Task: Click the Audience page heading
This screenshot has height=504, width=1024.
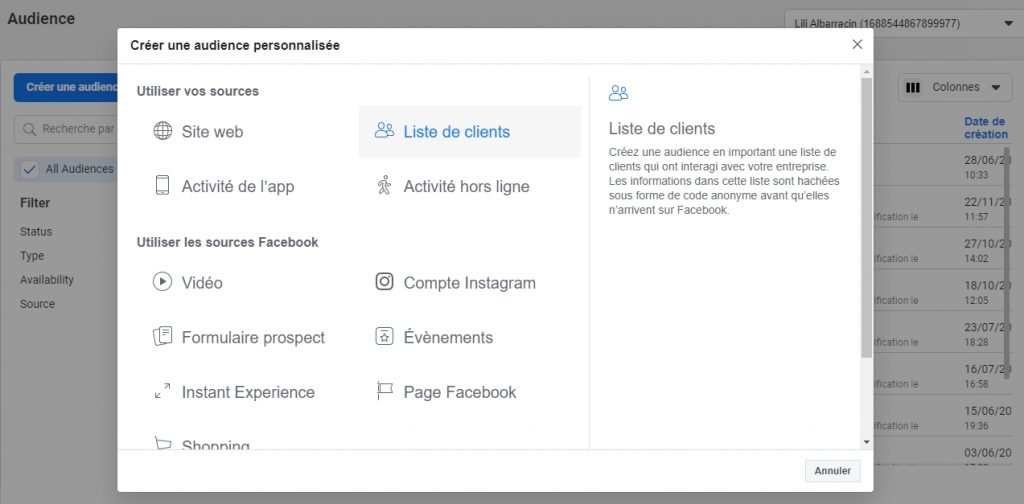Action: [40, 18]
